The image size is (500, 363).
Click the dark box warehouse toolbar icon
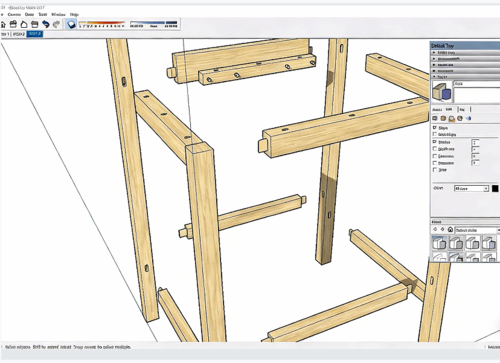point(35,24)
